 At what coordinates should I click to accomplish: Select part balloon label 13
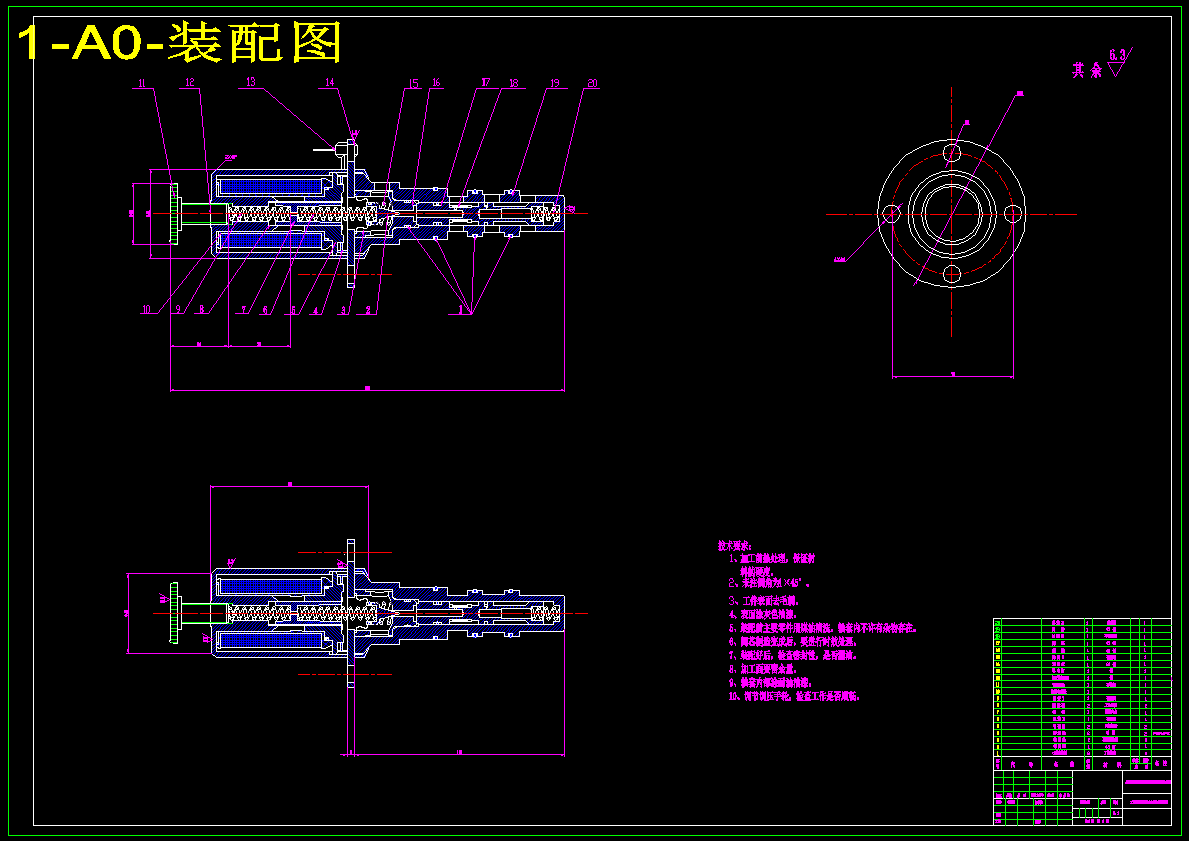pyautogui.click(x=251, y=82)
